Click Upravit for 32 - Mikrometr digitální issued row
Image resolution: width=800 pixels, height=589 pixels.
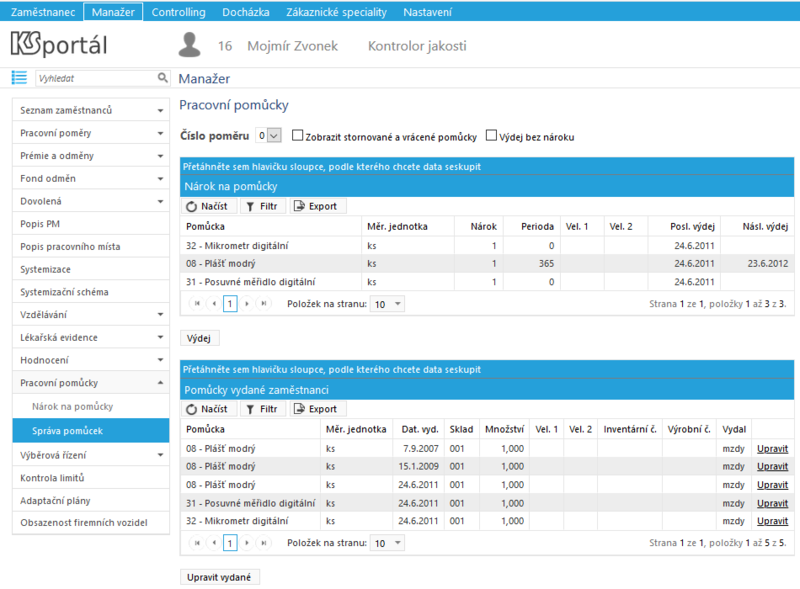[772, 521]
